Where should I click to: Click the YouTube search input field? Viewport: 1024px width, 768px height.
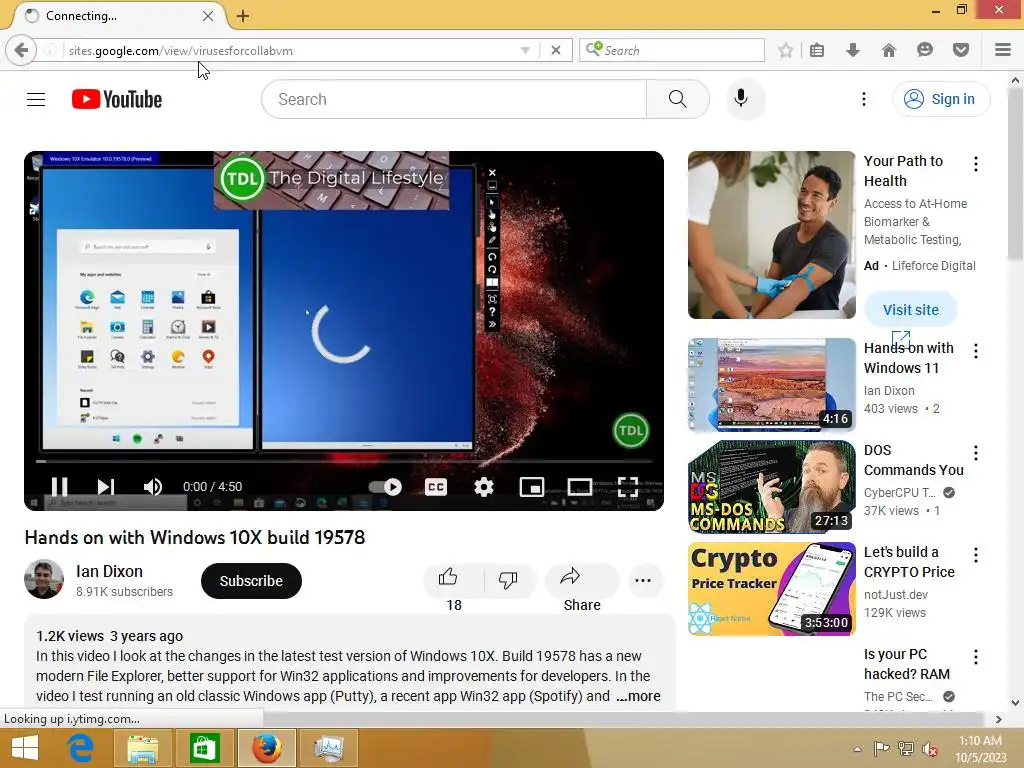[455, 99]
